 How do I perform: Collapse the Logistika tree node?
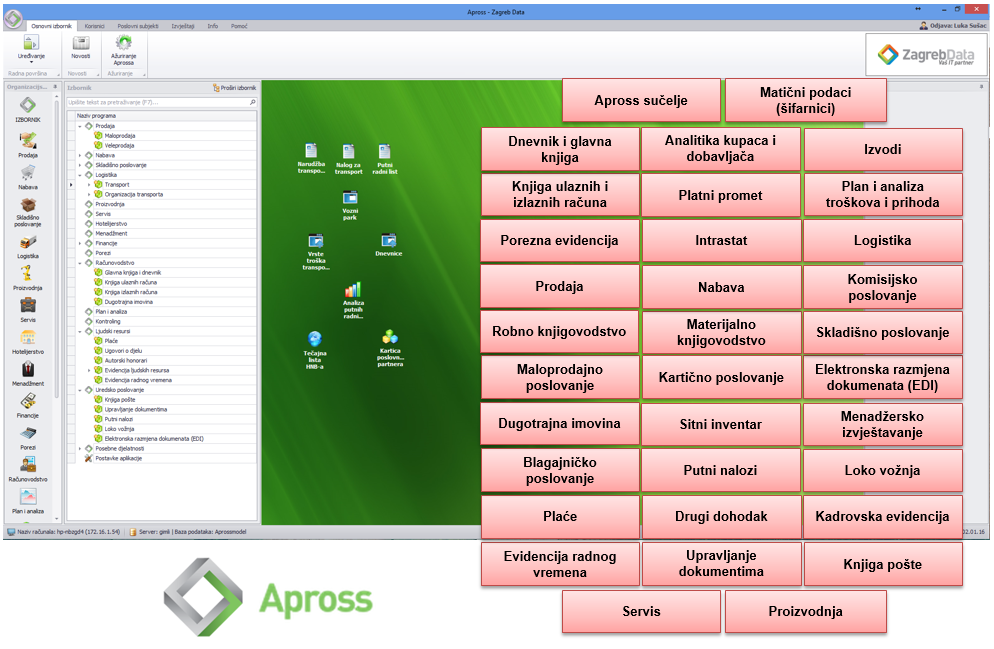[80, 175]
